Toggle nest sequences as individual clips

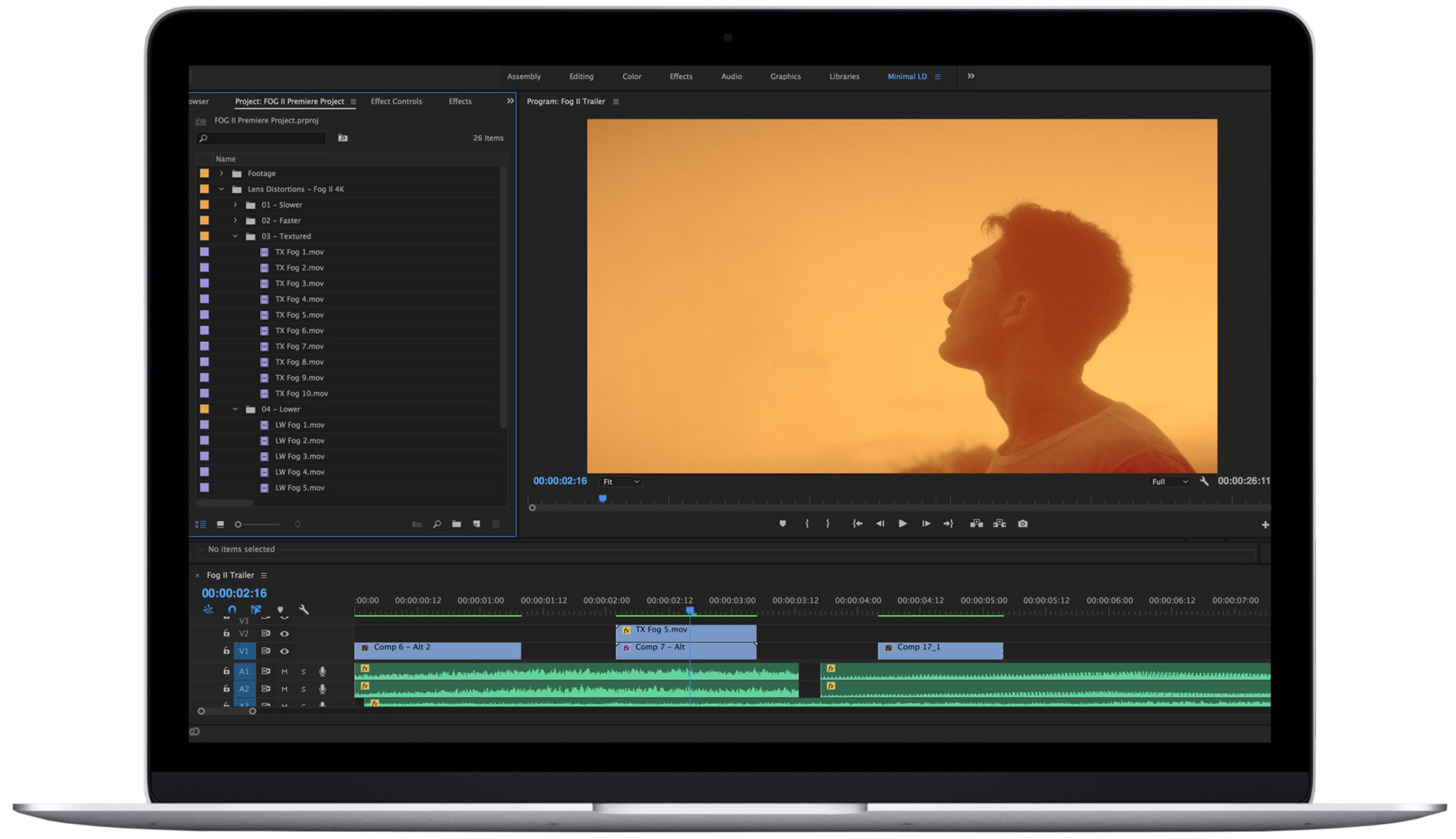[208, 610]
